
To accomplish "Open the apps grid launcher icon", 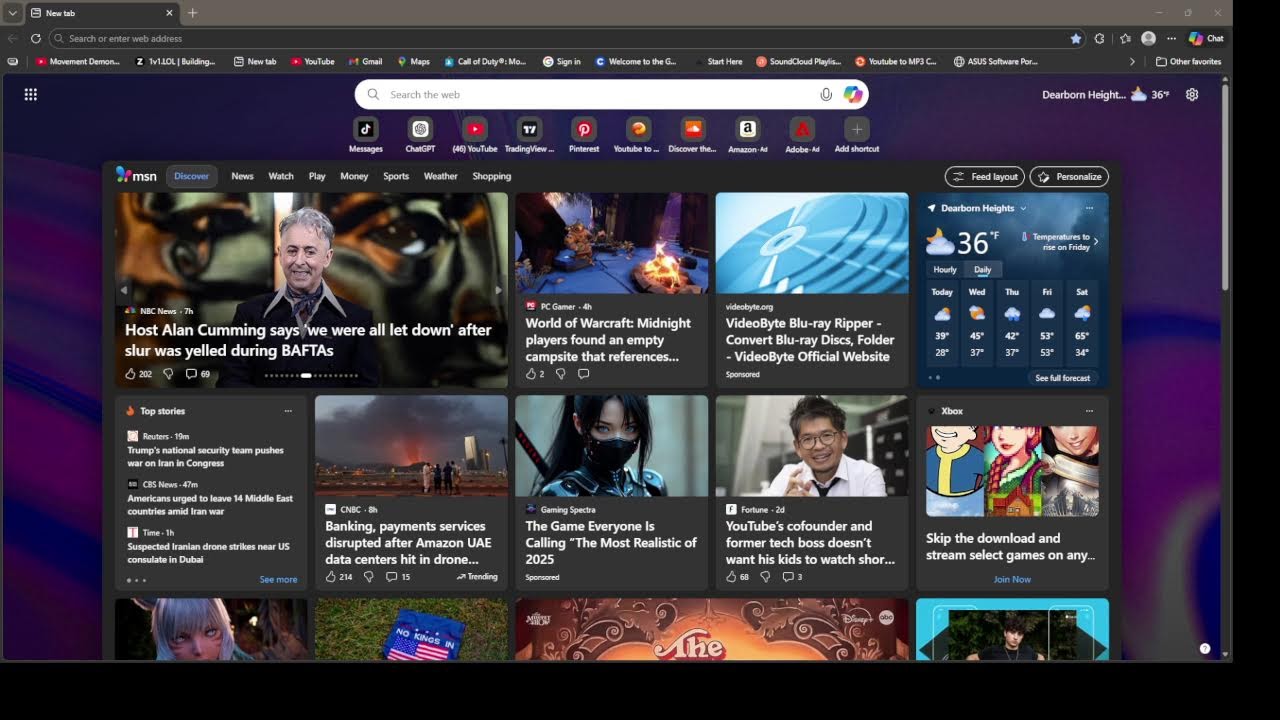I will (31, 94).
